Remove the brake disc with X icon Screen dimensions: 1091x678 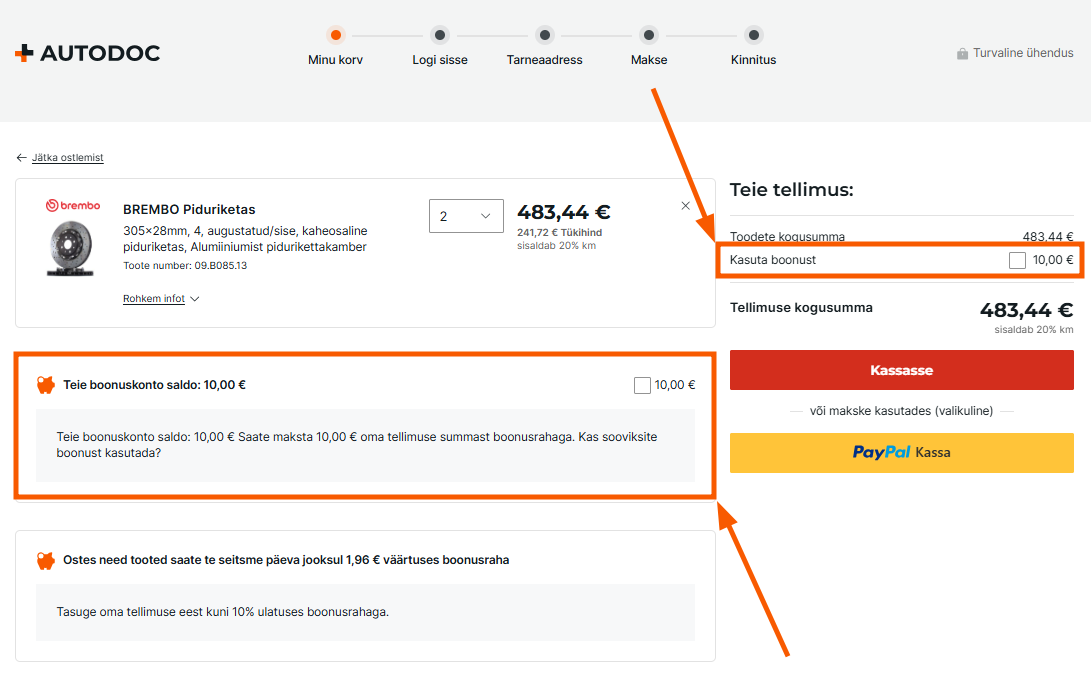(x=685, y=206)
